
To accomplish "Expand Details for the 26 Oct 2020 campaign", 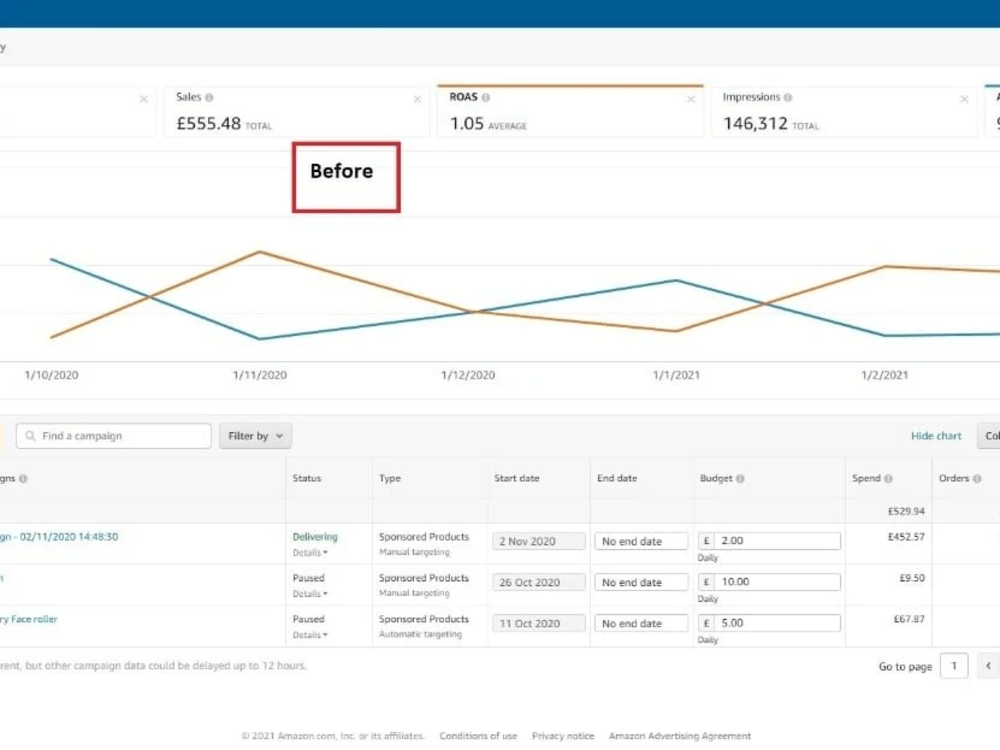I will pos(310,594).
